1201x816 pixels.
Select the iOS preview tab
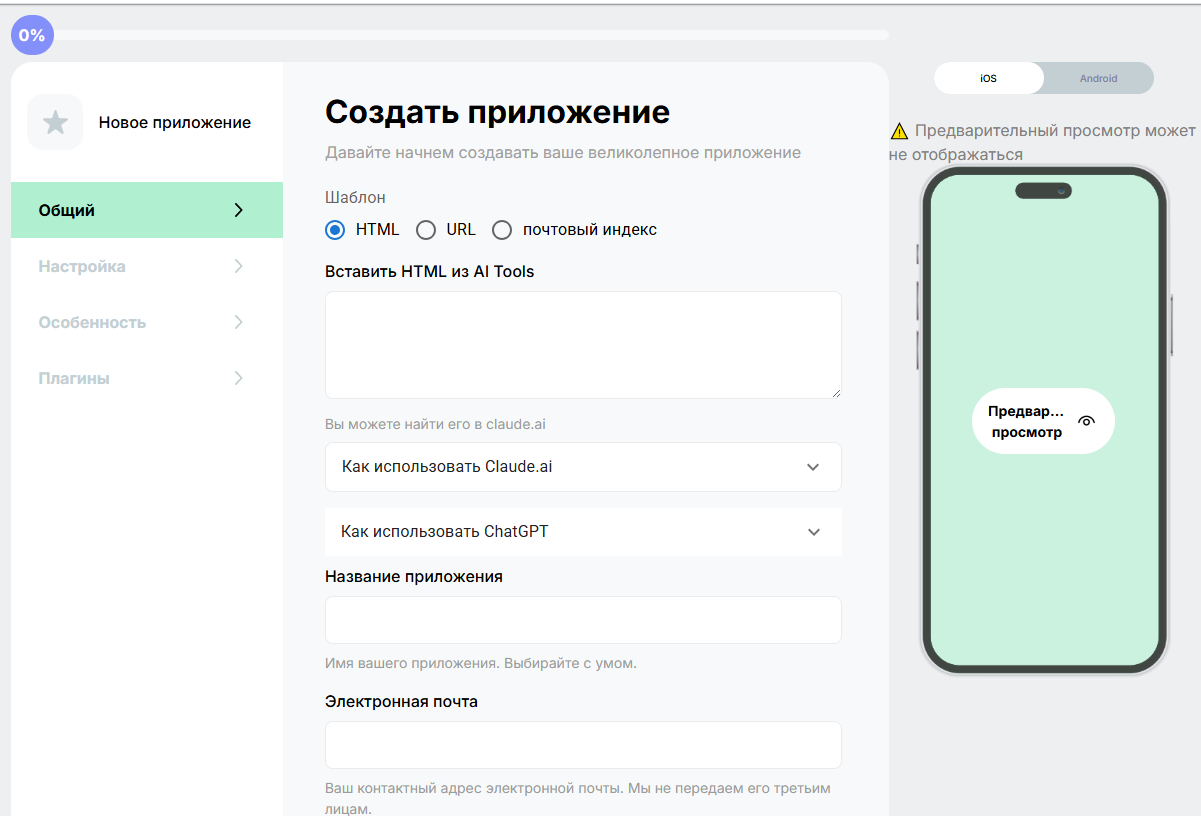point(988,77)
